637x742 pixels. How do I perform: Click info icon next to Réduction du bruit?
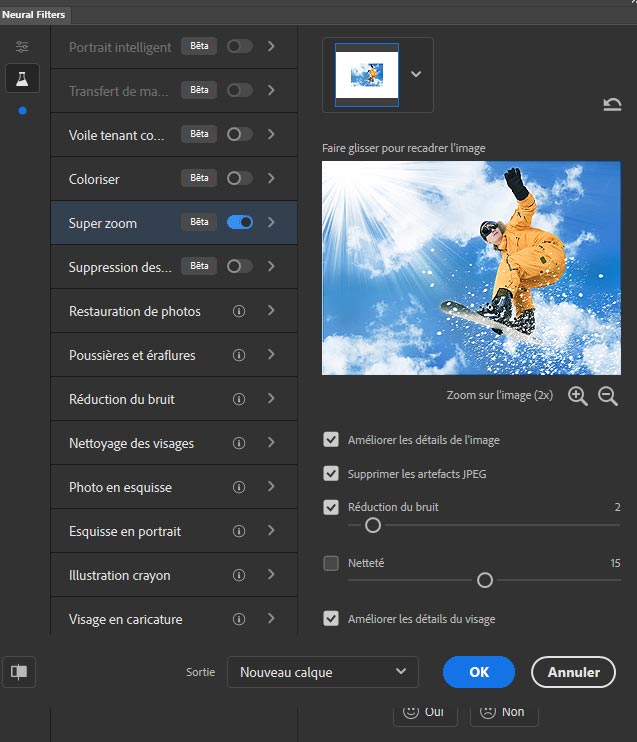point(239,399)
